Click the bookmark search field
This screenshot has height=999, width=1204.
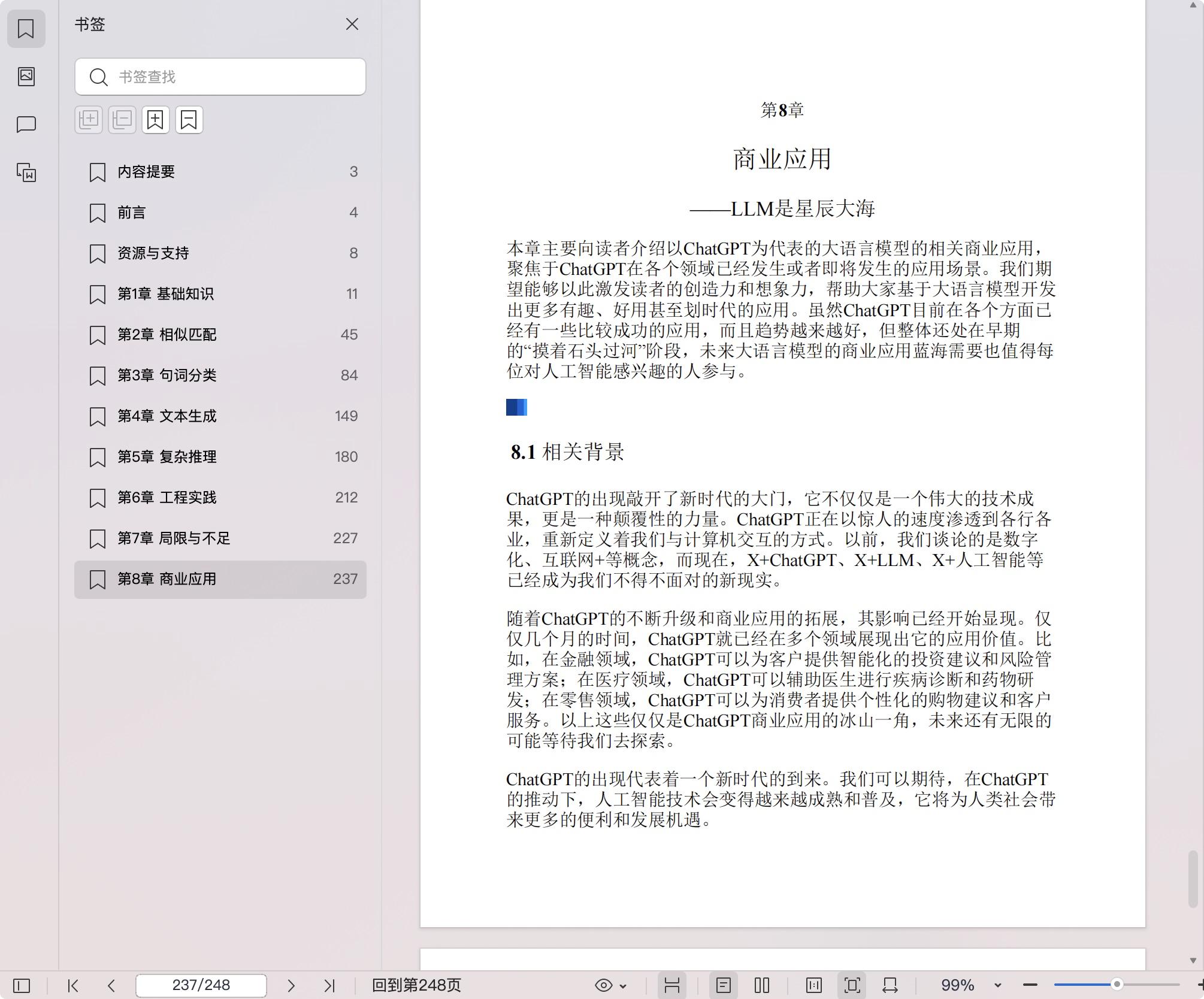click(220, 77)
